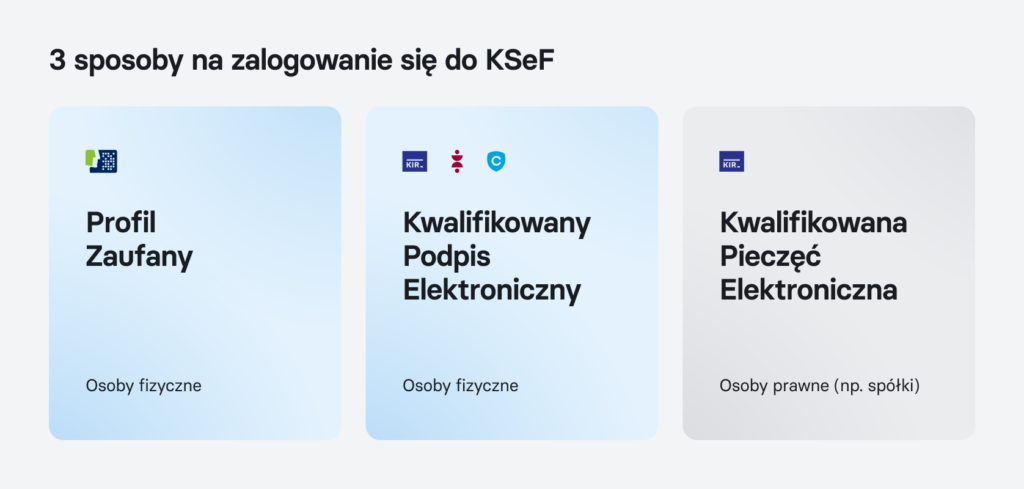The height and width of the screenshot is (489, 1024).
Task: Click the red emblem icon beside KIR
Action: coord(457,161)
